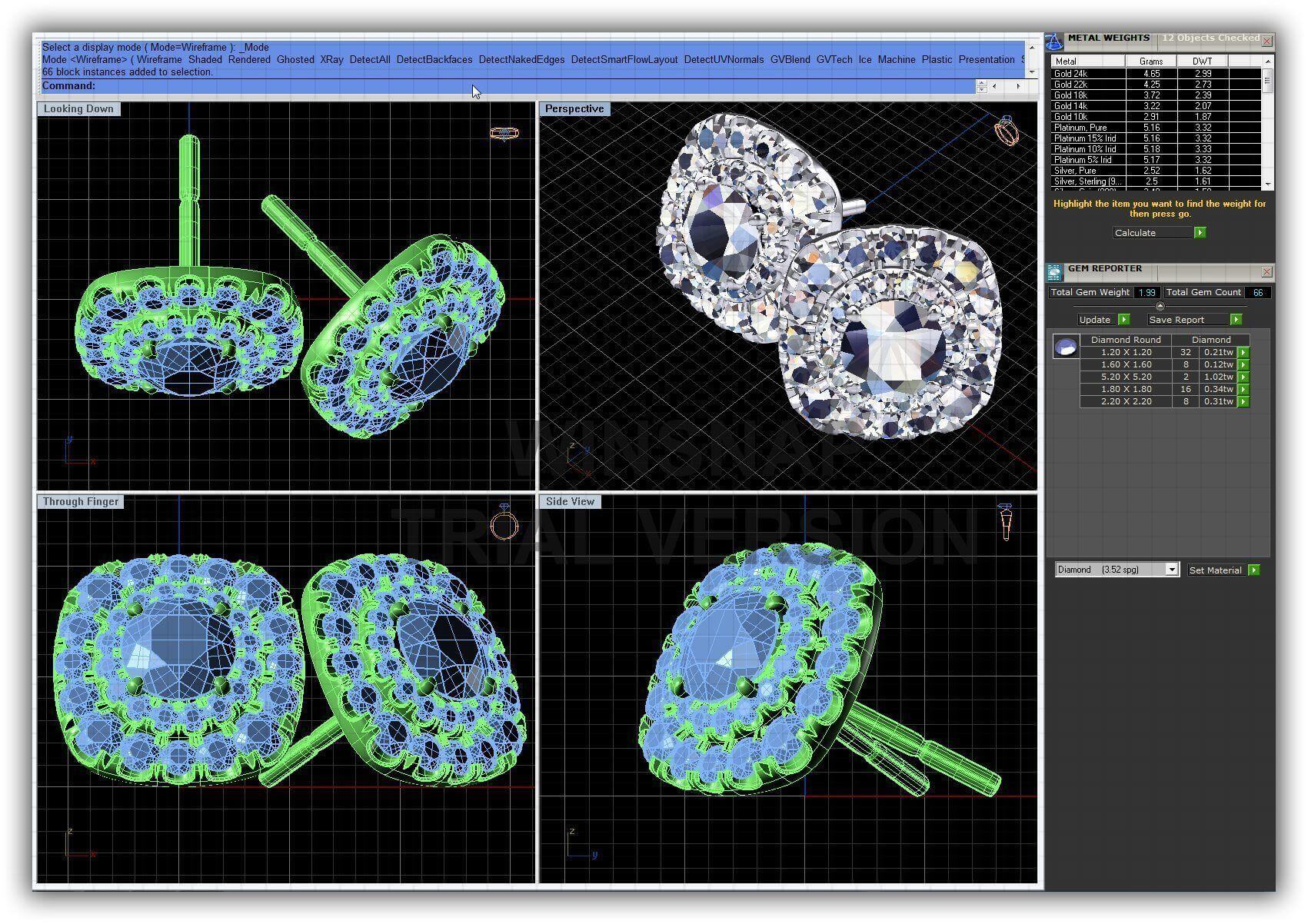The height and width of the screenshot is (924, 1308).
Task: Select the Platinum, Pure row
Action: [x=1080, y=128]
